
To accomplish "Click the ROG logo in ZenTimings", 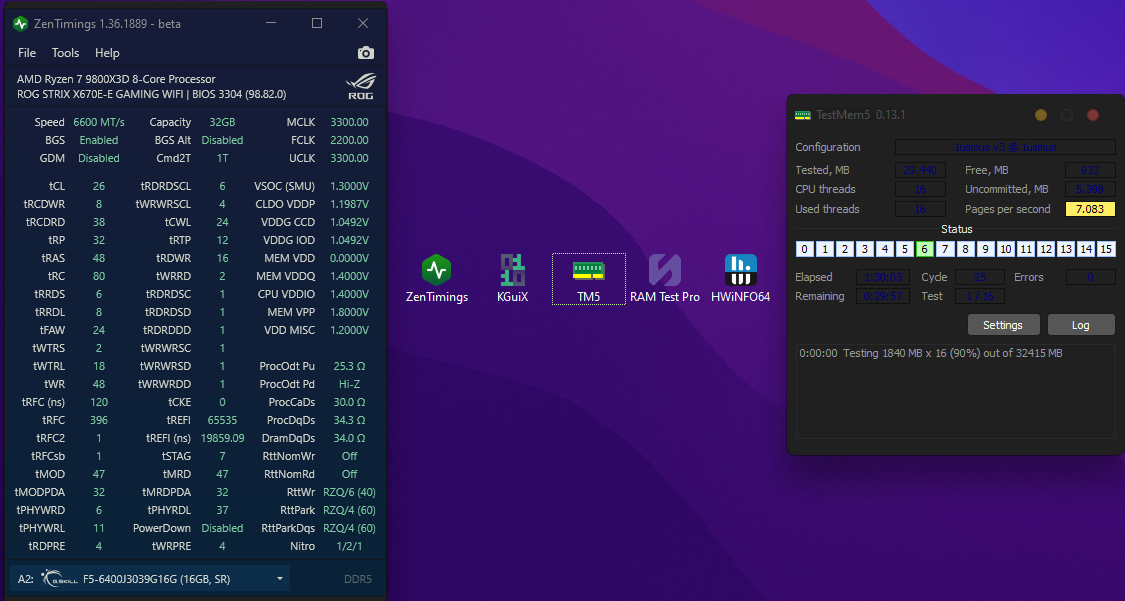I will point(360,86).
